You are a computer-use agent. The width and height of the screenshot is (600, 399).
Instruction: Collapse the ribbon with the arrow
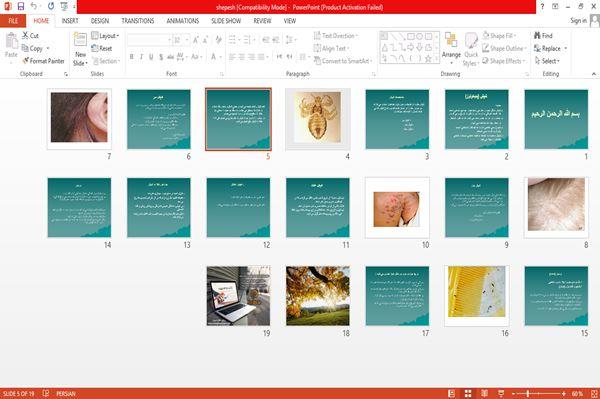(594, 74)
